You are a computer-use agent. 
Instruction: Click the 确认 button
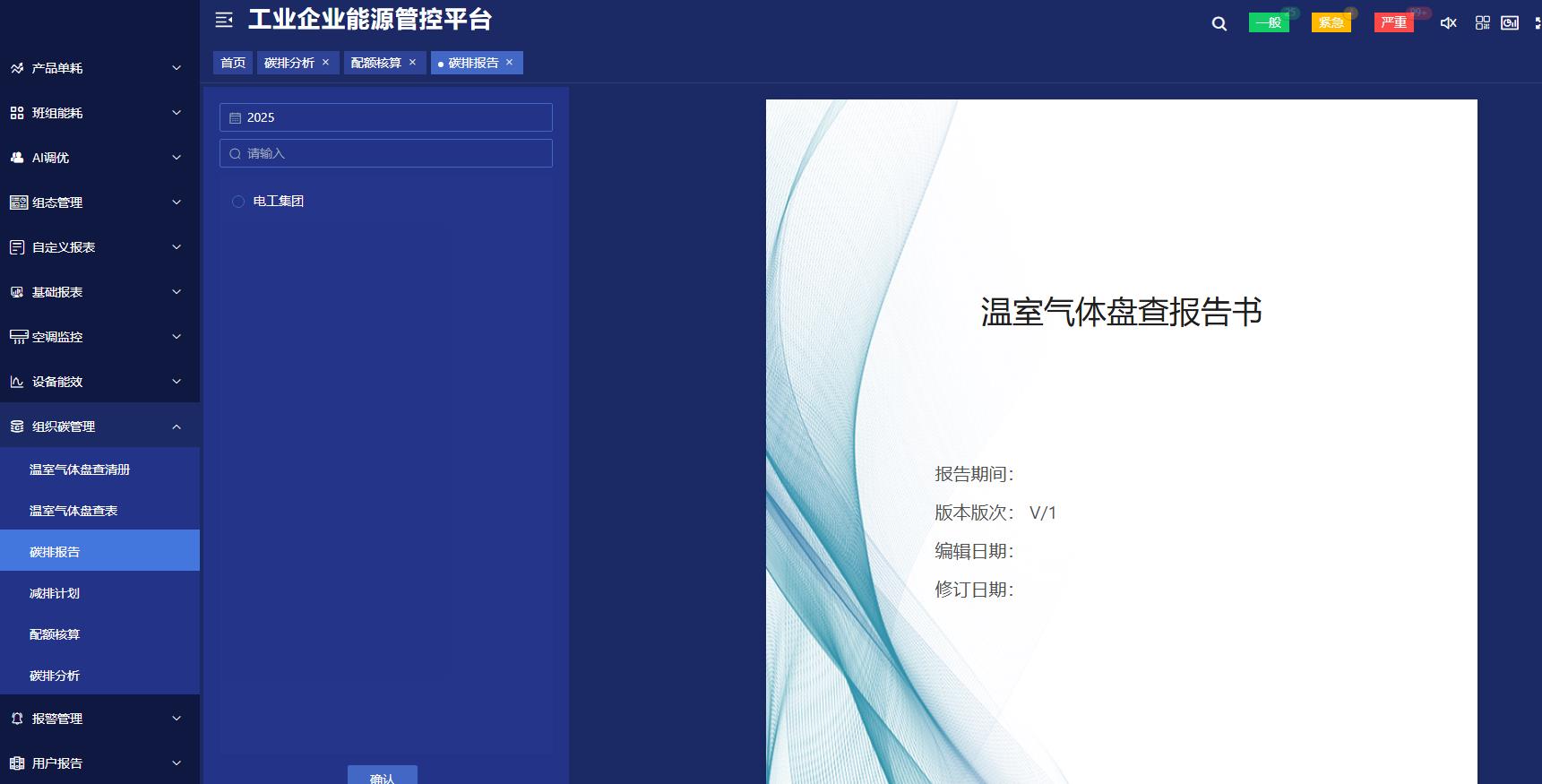coord(383,777)
